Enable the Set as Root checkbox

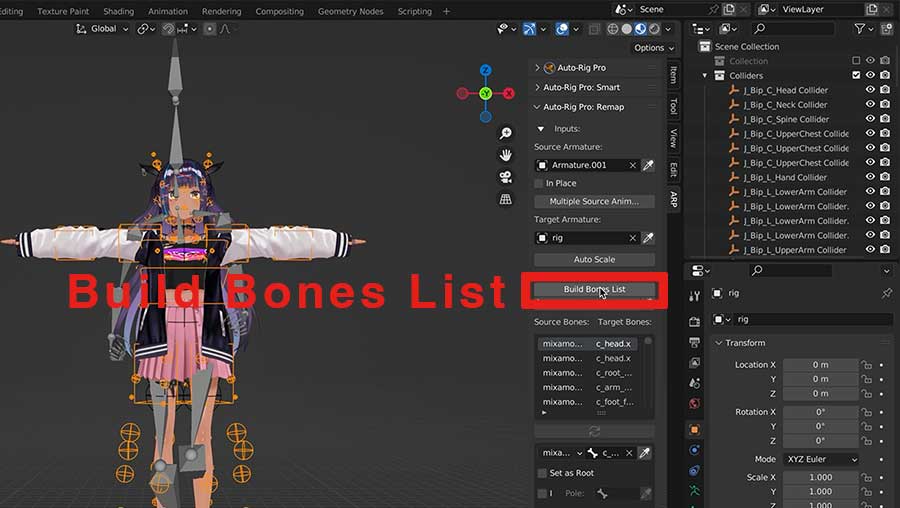(x=542, y=473)
